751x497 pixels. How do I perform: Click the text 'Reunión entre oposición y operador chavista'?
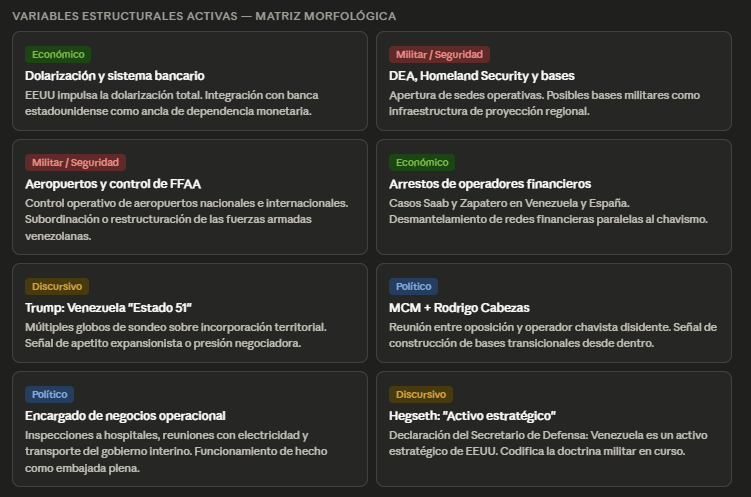point(503,328)
